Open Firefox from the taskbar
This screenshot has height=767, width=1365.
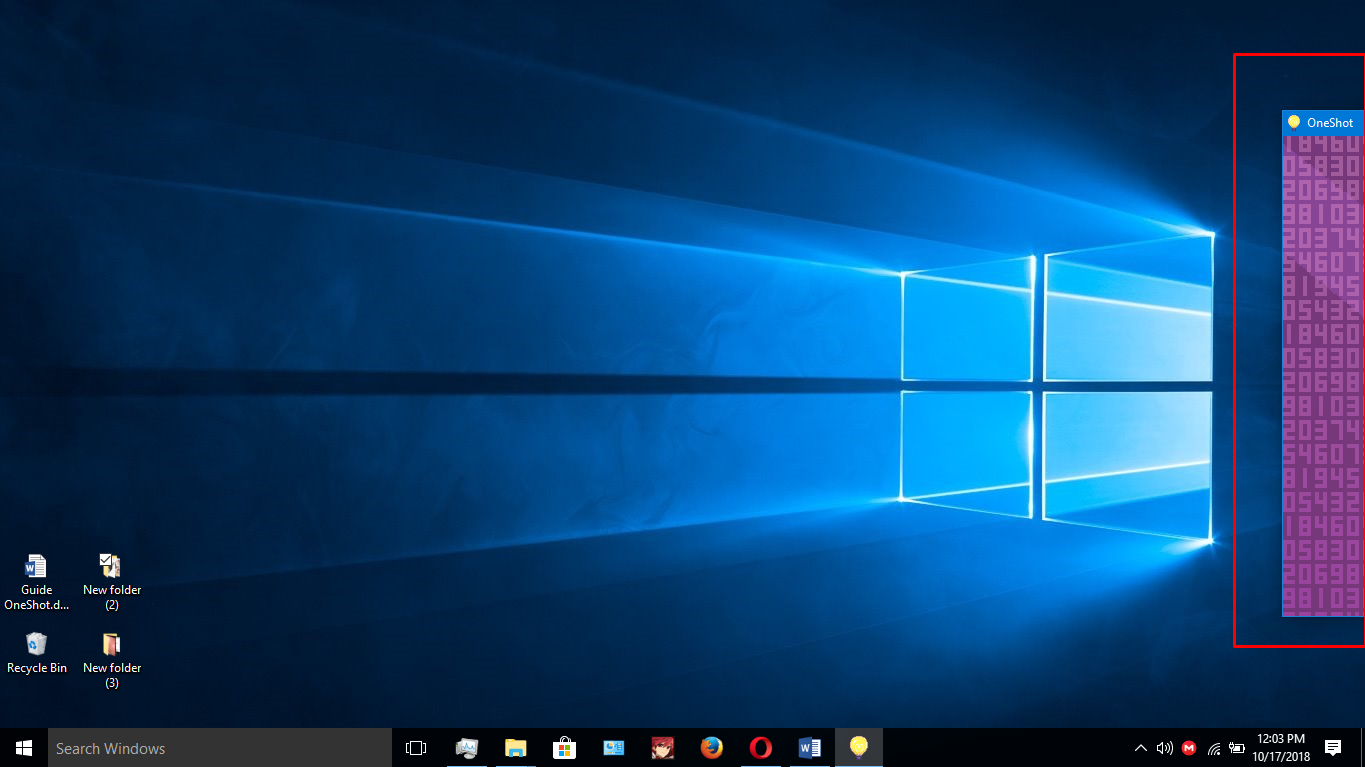[x=711, y=748]
